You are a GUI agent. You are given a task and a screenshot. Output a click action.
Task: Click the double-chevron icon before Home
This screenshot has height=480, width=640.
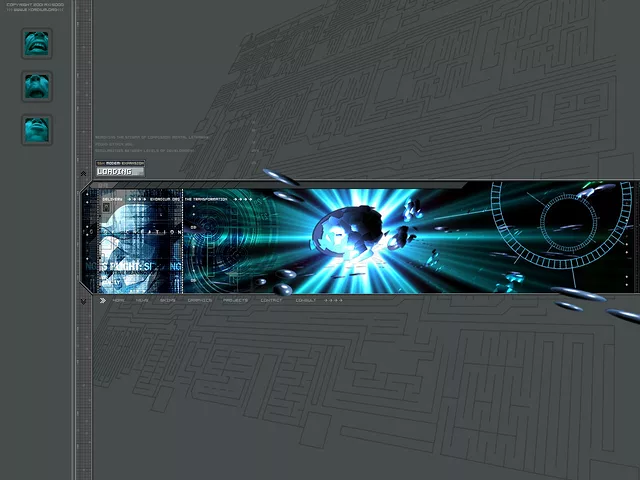point(102,300)
